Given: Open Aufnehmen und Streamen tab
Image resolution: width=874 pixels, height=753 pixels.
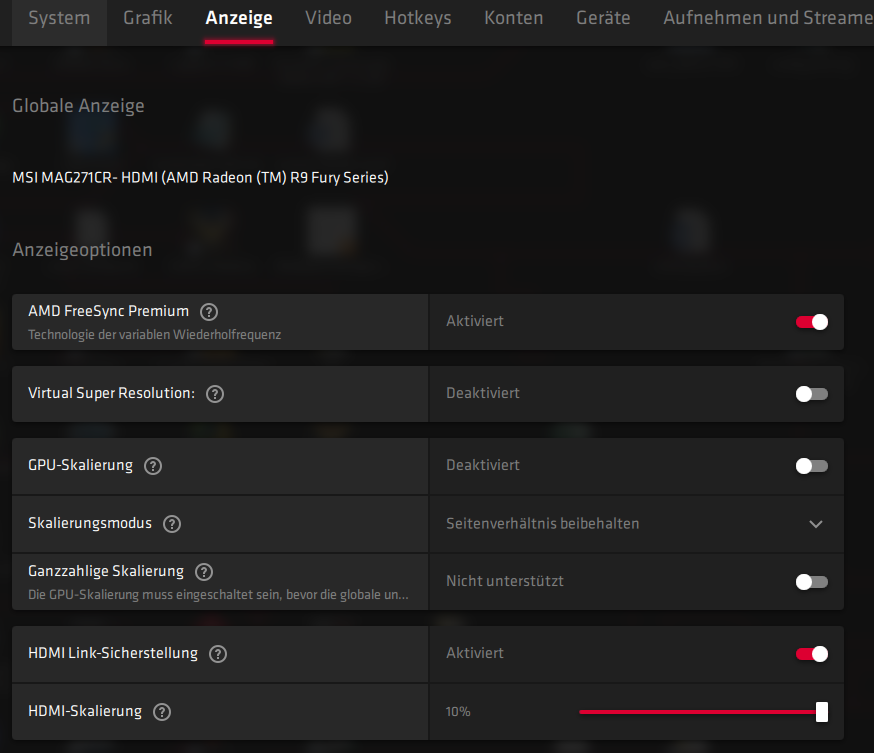Looking at the screenshot, I should [768, 18].
